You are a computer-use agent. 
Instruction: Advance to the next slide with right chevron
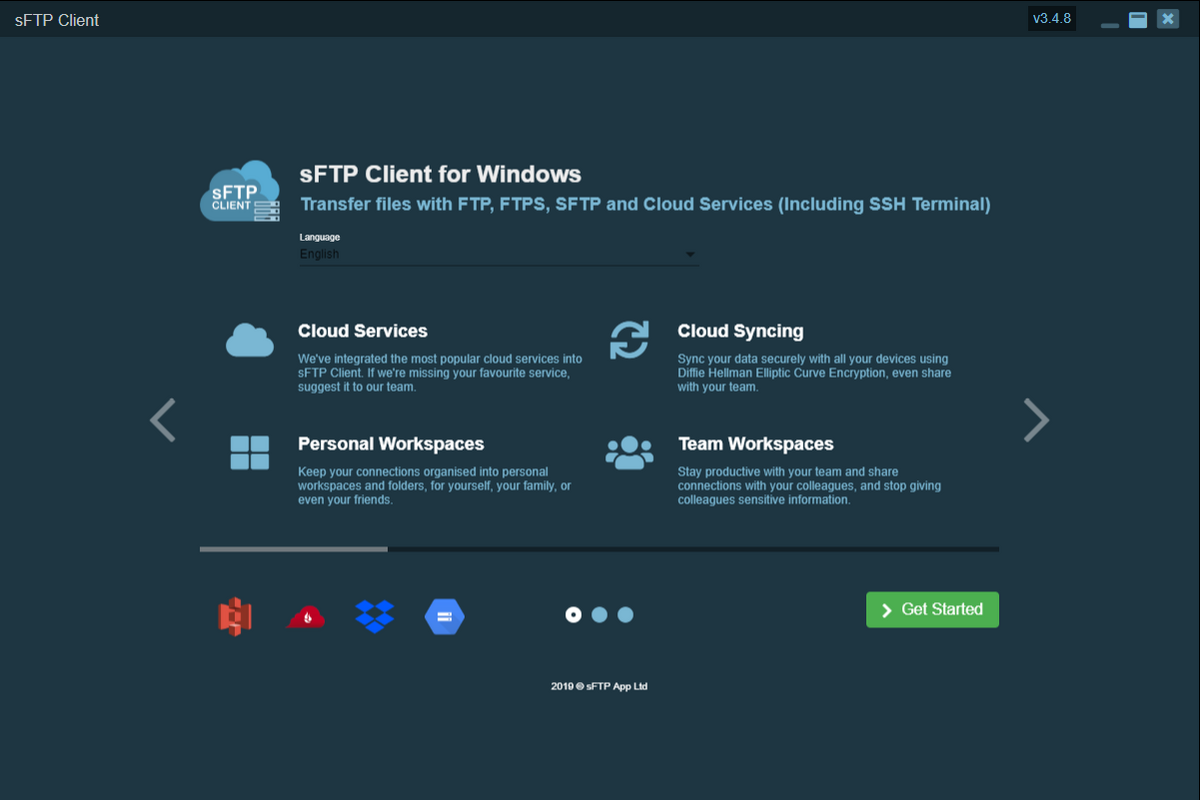(1037, 420)
